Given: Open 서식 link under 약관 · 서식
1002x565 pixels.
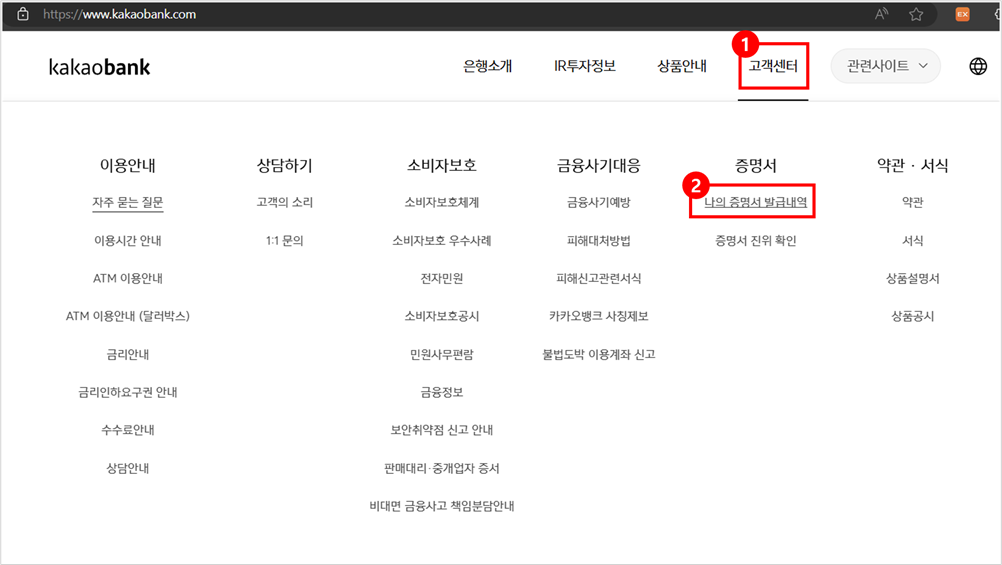Looking at the screenshot, I should point(913,240).
